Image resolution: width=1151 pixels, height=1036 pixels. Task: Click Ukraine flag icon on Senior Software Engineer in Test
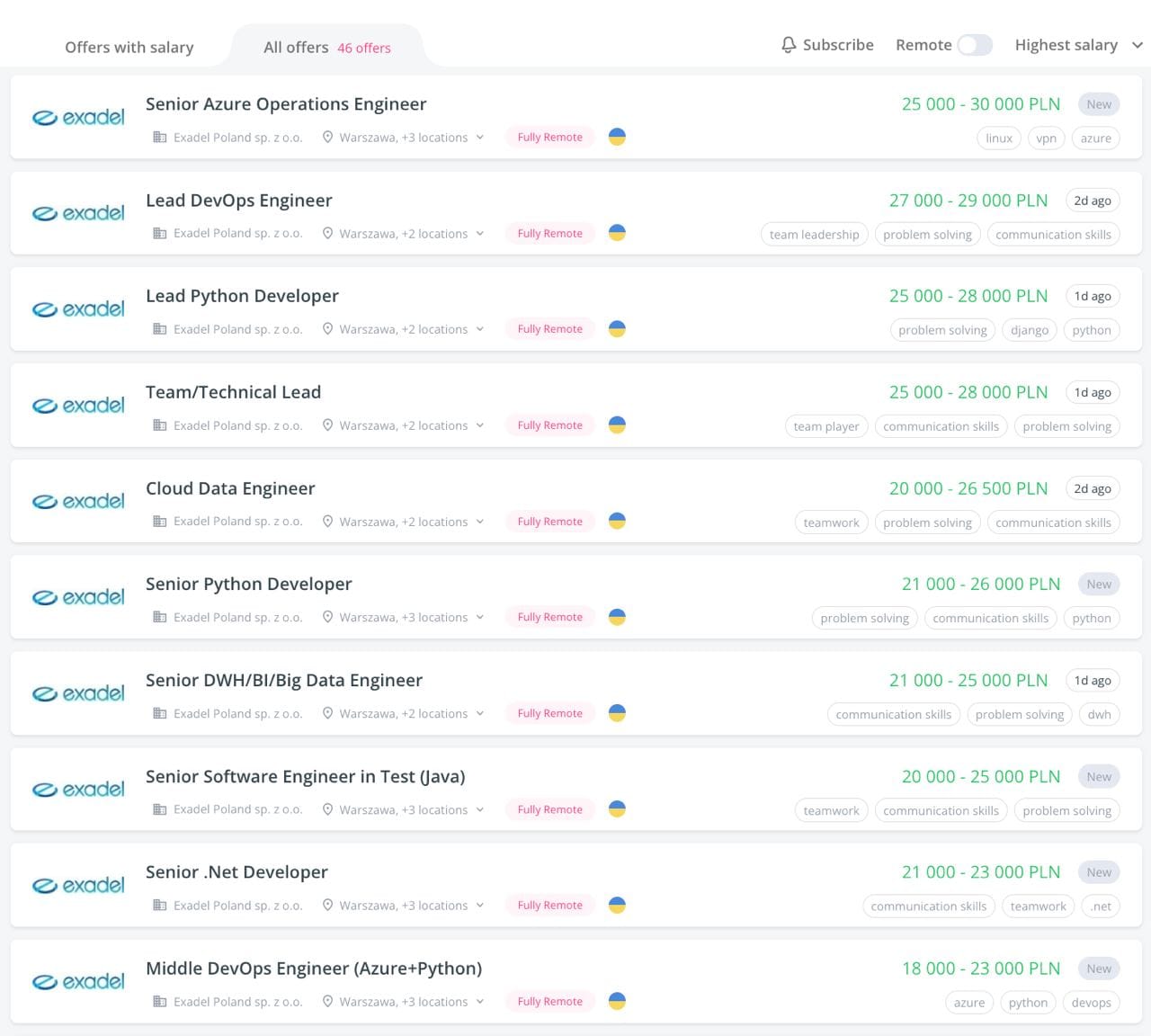(617, 808)
